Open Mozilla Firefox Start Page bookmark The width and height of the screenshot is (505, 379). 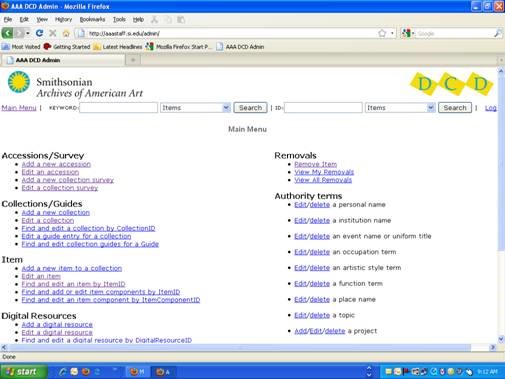pos(179,47)
